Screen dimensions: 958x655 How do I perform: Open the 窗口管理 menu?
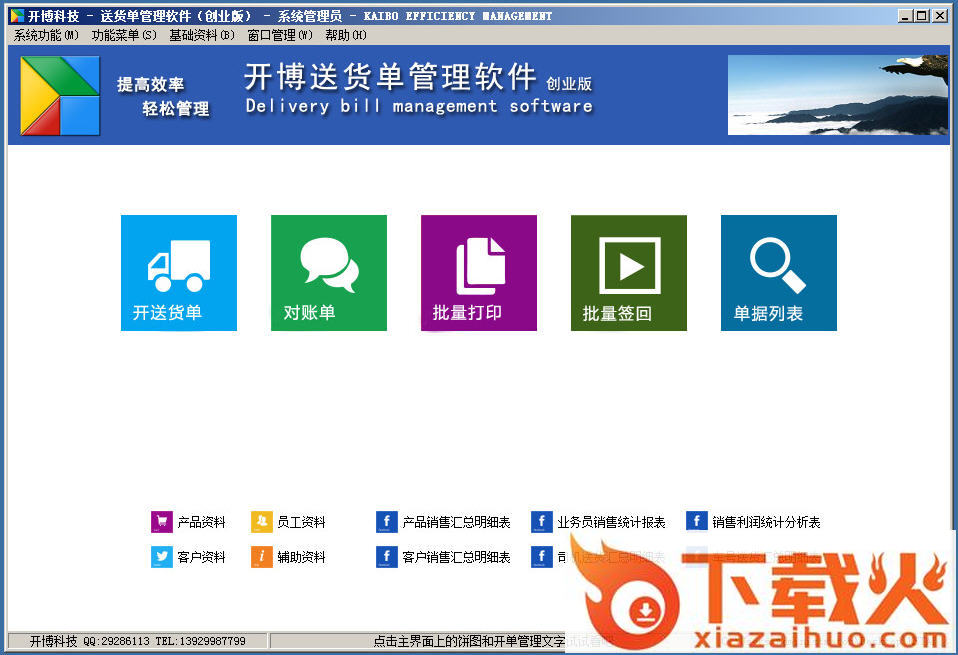[280, 35]
